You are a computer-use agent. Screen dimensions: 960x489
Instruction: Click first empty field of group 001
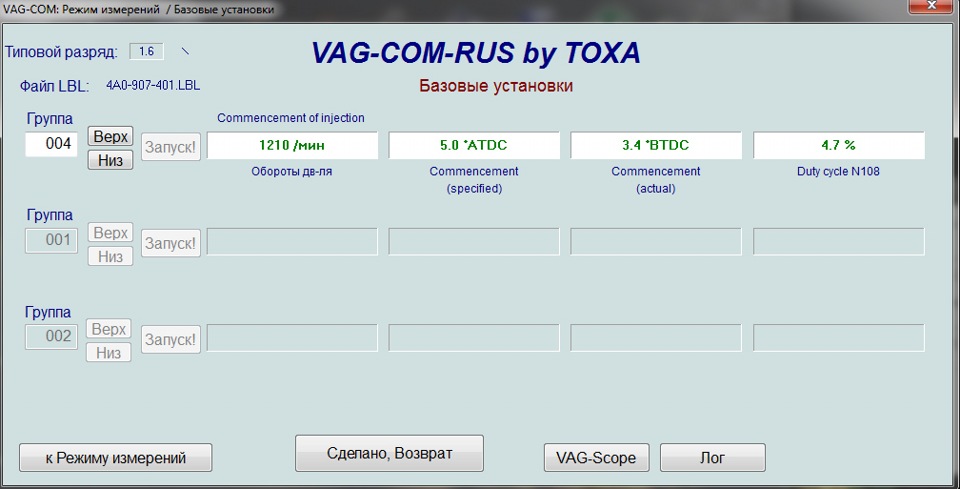pos(292,242)
